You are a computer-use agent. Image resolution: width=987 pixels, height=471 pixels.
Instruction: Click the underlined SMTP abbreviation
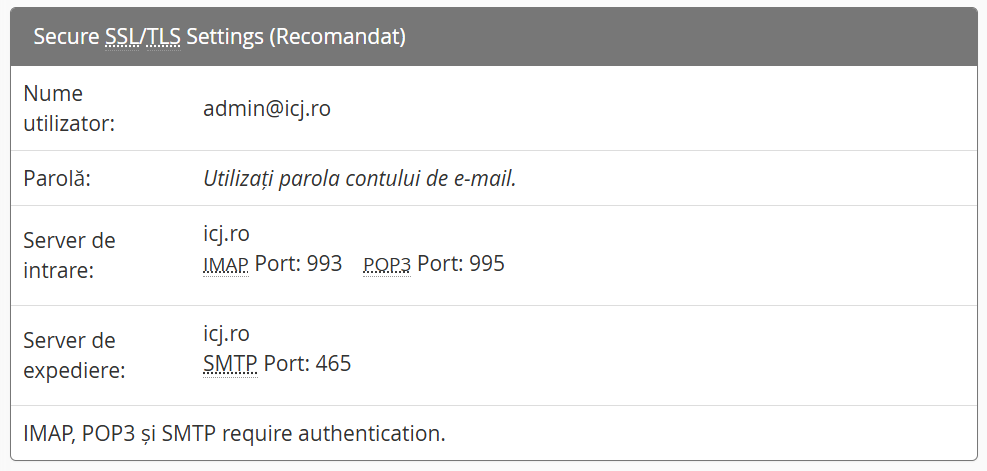pyautogui.click(x=230, y=363)
